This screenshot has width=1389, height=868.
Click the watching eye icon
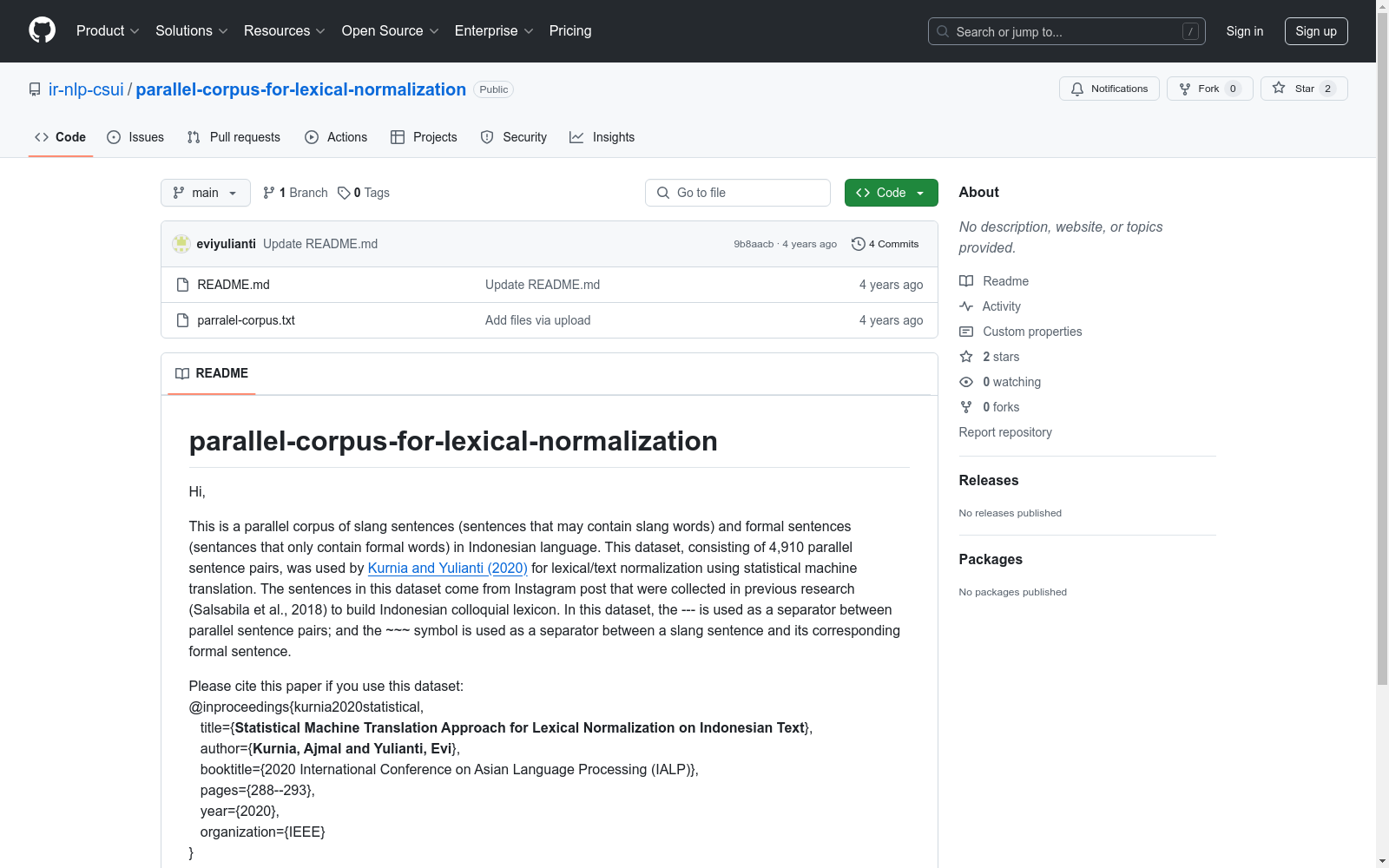966,382
